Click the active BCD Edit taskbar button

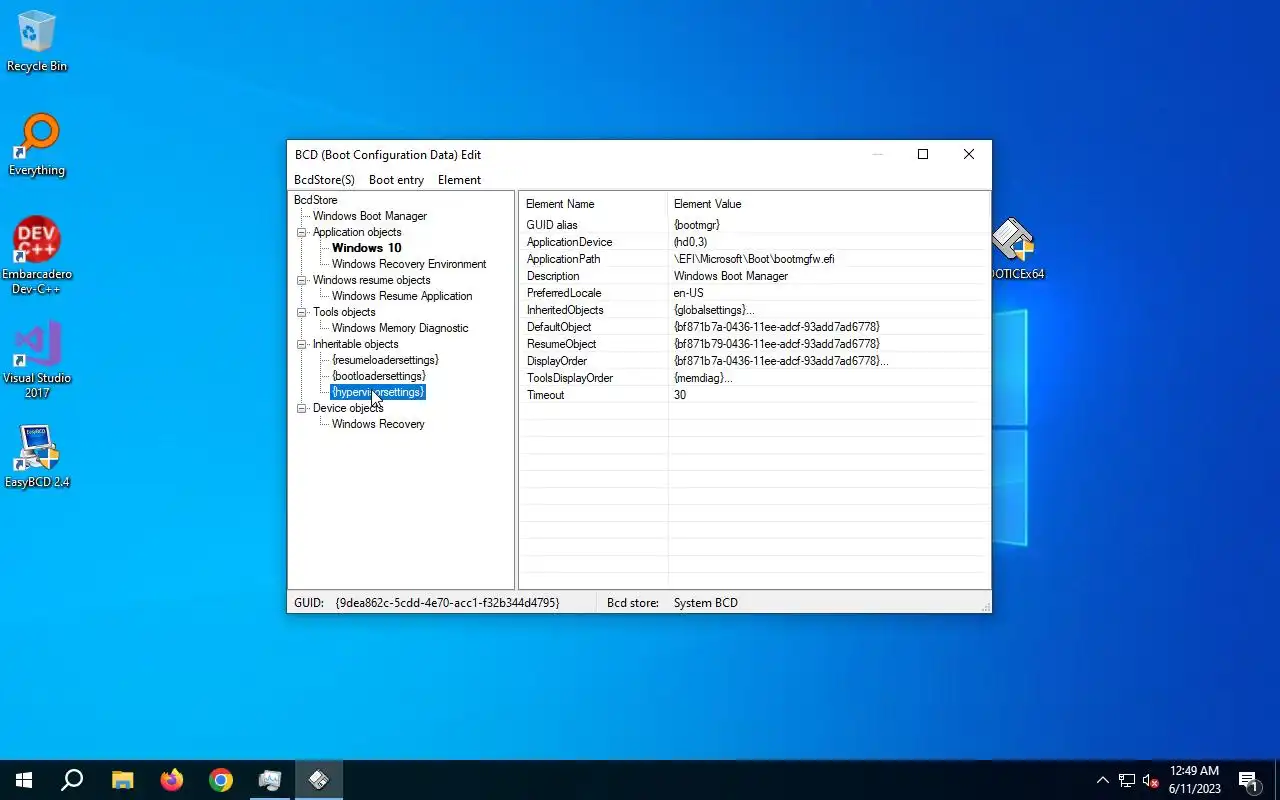319,780
